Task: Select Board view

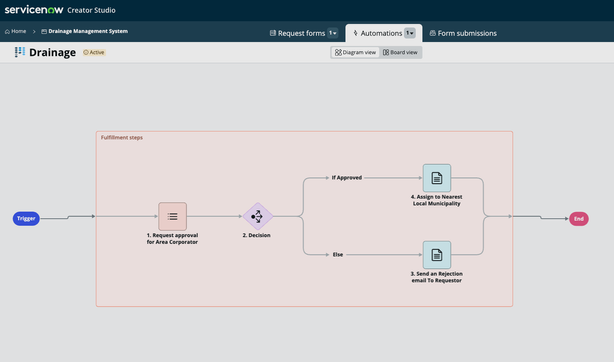Action: click(400, 52)
